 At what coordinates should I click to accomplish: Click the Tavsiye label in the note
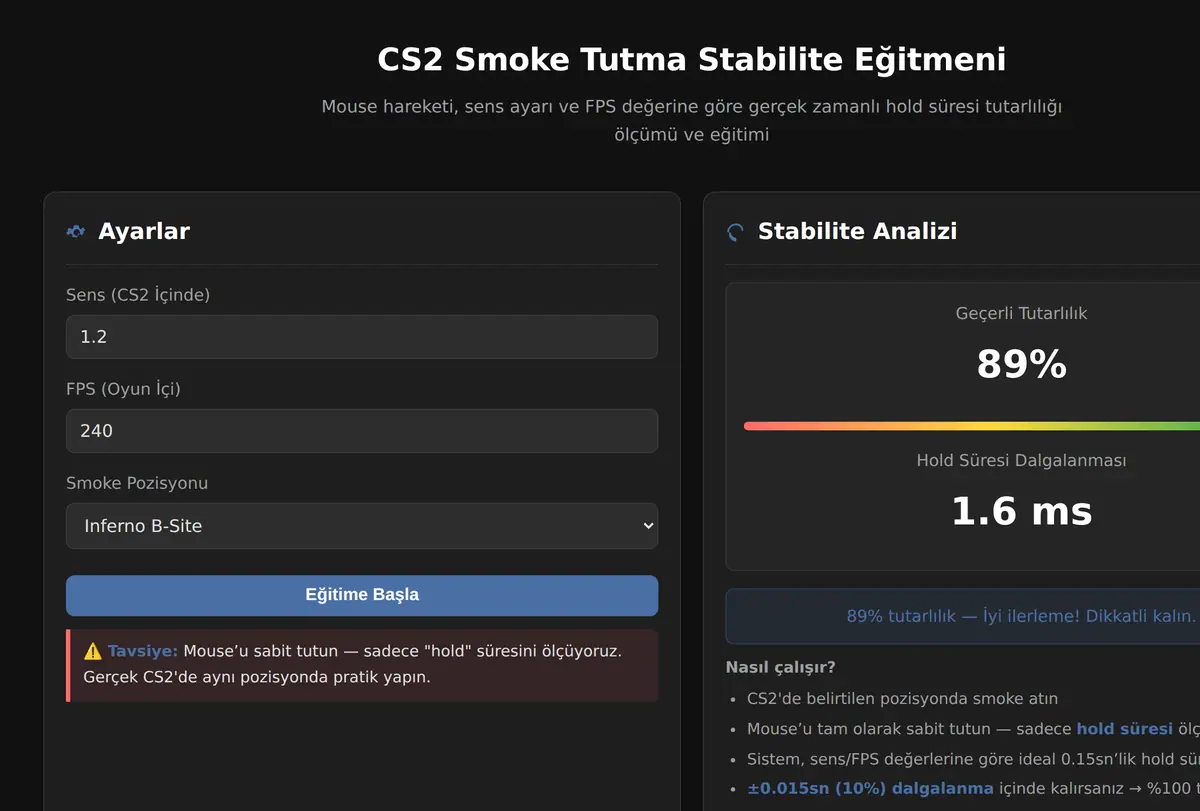click(x=143, y=651)
